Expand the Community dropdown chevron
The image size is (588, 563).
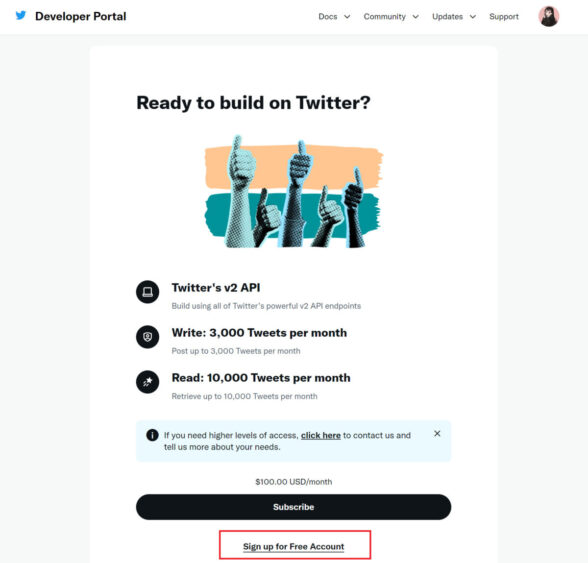pyautogui.click(x=416, y=17)
